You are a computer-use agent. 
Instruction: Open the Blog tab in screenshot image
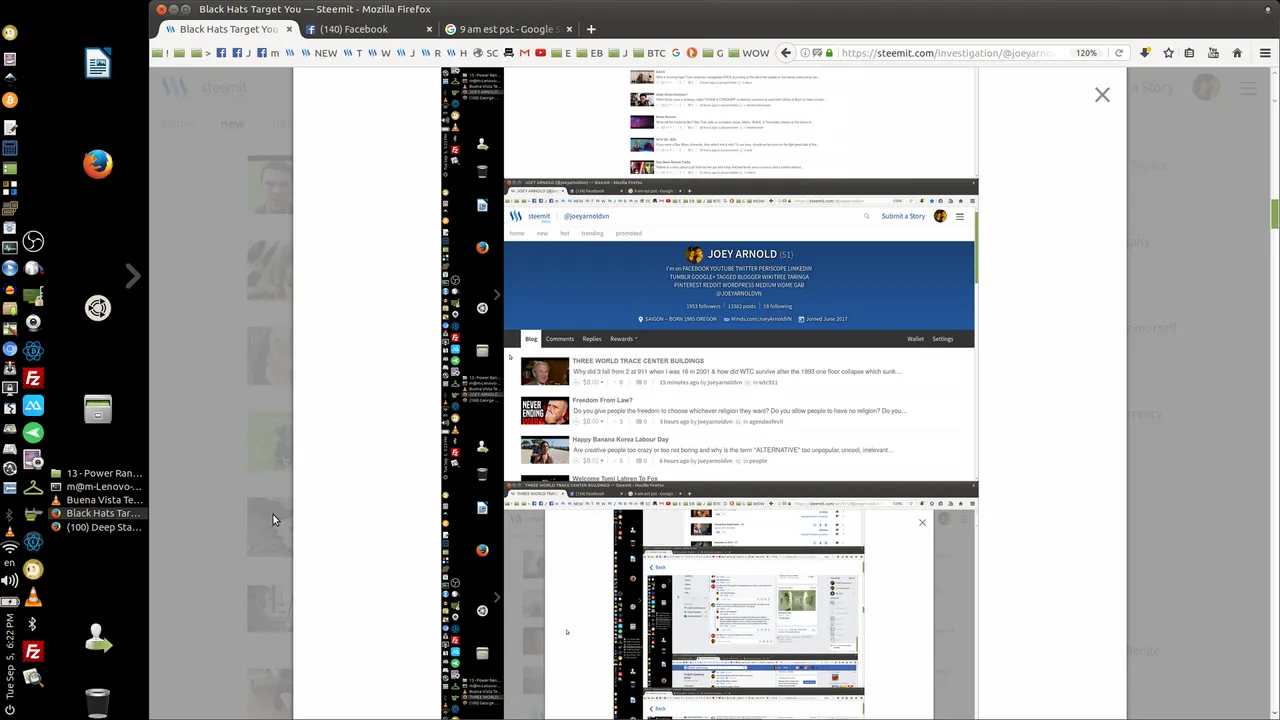coord(531,339)
